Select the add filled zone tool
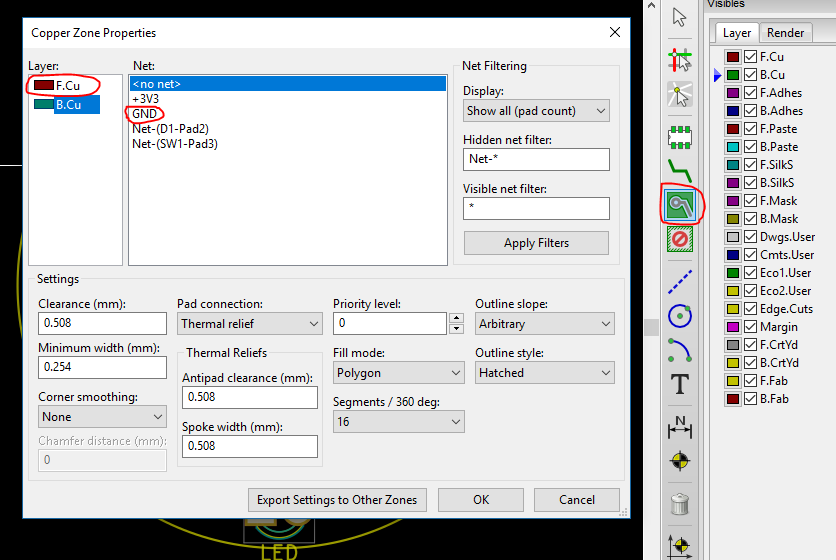Image resolution: width=836 pixels, height=560 pixels. tap(680, 205)
